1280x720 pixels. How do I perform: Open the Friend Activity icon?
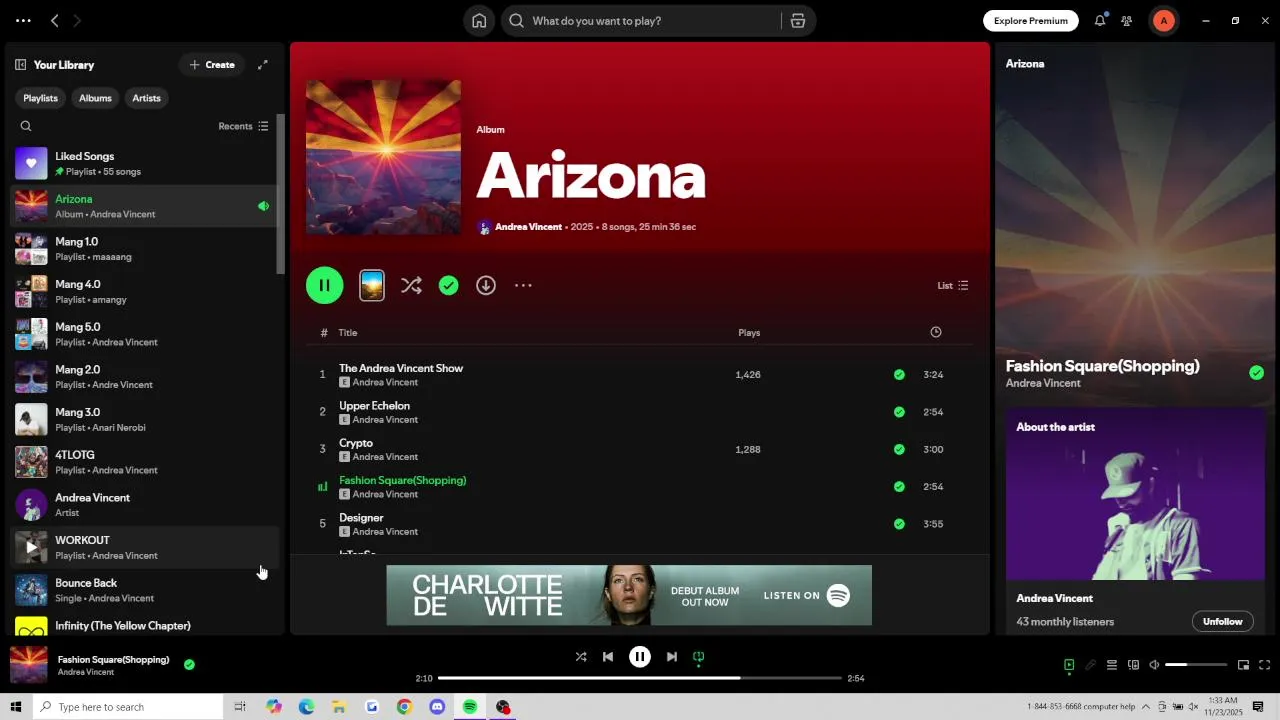click(1127, 21)
